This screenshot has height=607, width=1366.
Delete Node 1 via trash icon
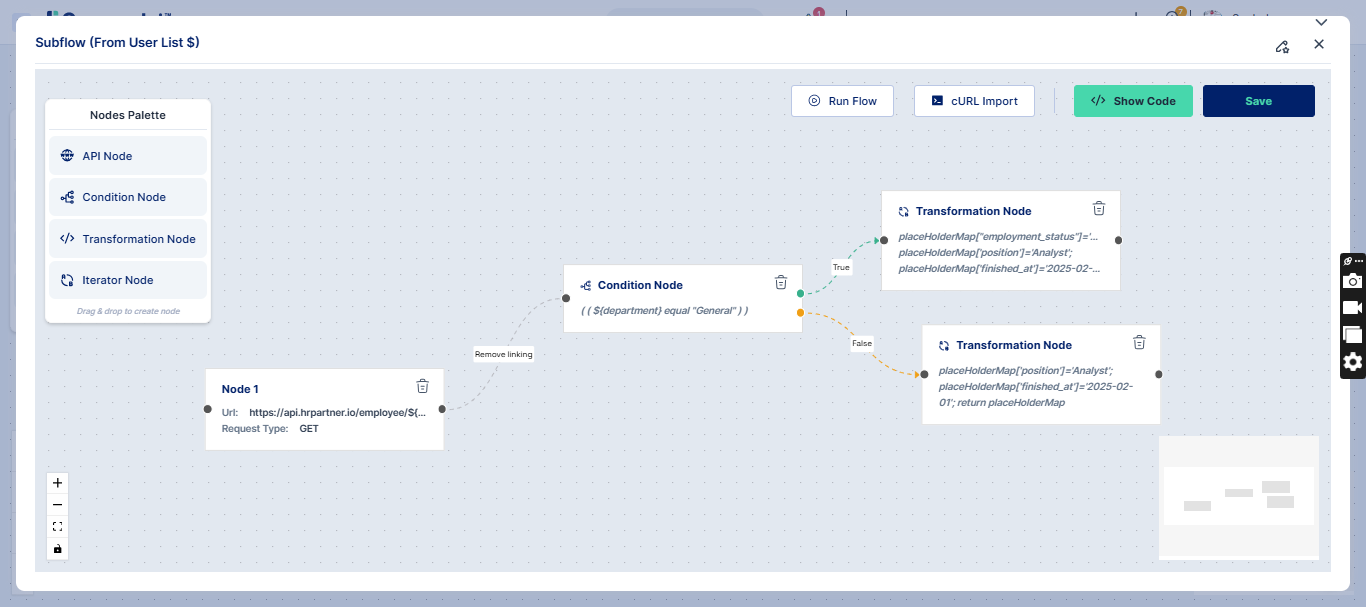click(x=422, y=386)
